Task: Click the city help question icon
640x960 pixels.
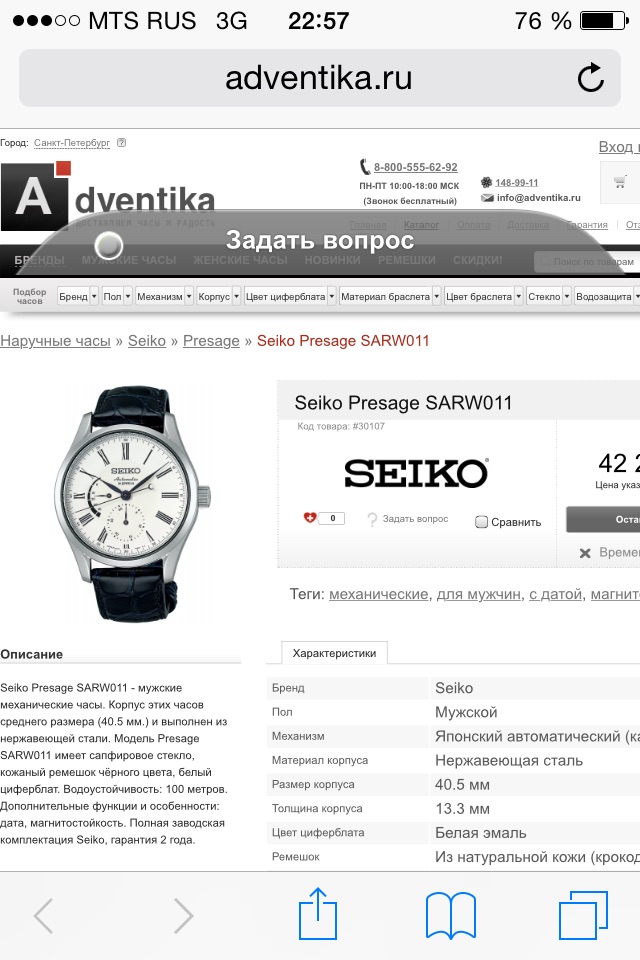Action: point(121,143)
